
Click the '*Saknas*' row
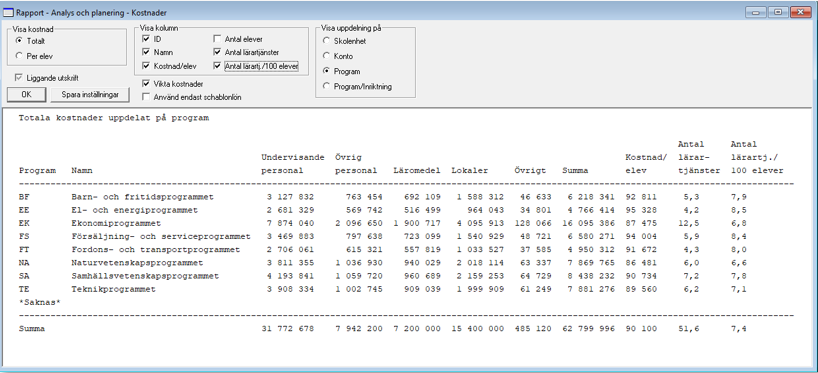tap(40, 302)
